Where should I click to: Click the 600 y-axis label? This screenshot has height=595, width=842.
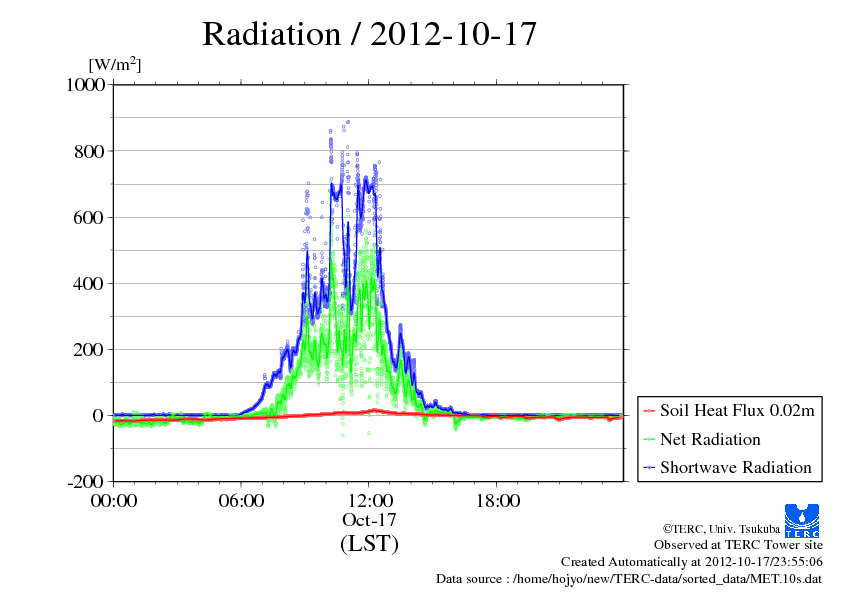tap(89, 217)
